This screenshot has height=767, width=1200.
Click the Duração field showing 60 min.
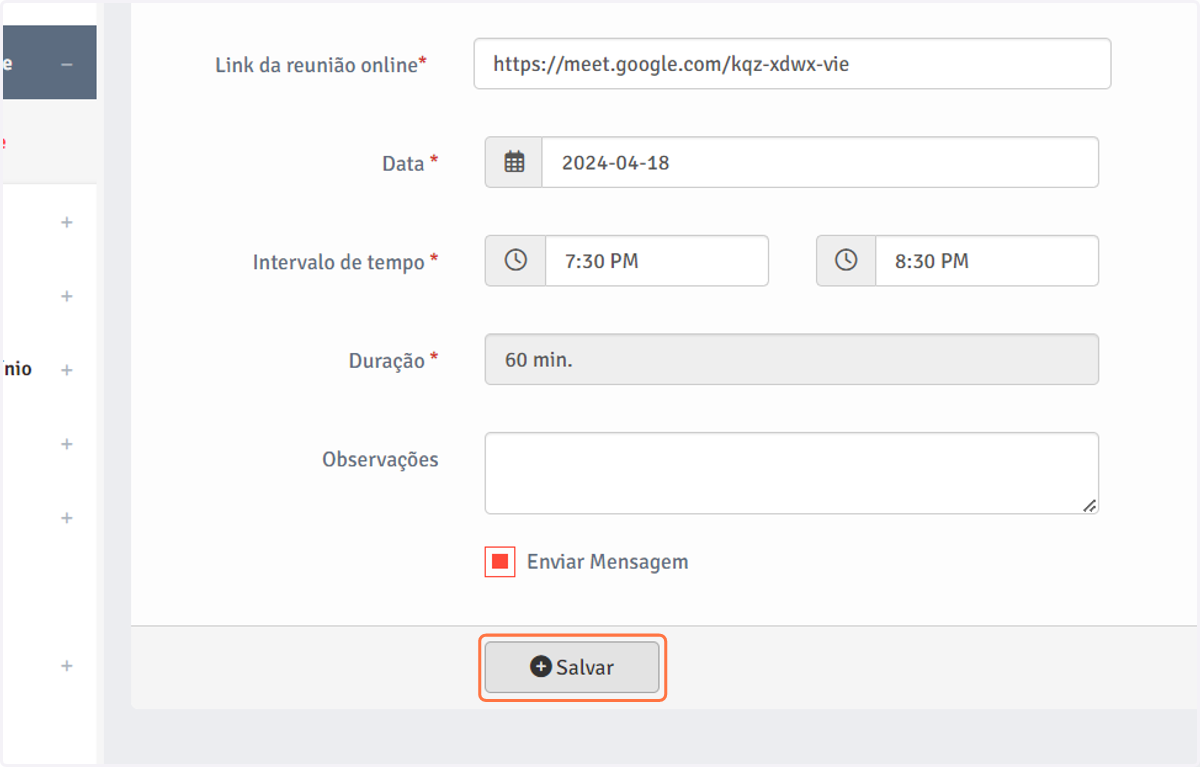792,359
